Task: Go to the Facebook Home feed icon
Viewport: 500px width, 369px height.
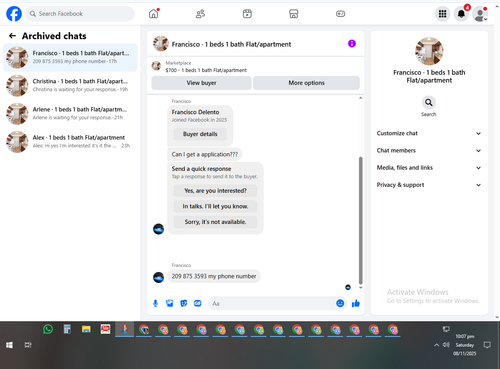Action: (153, 14)
